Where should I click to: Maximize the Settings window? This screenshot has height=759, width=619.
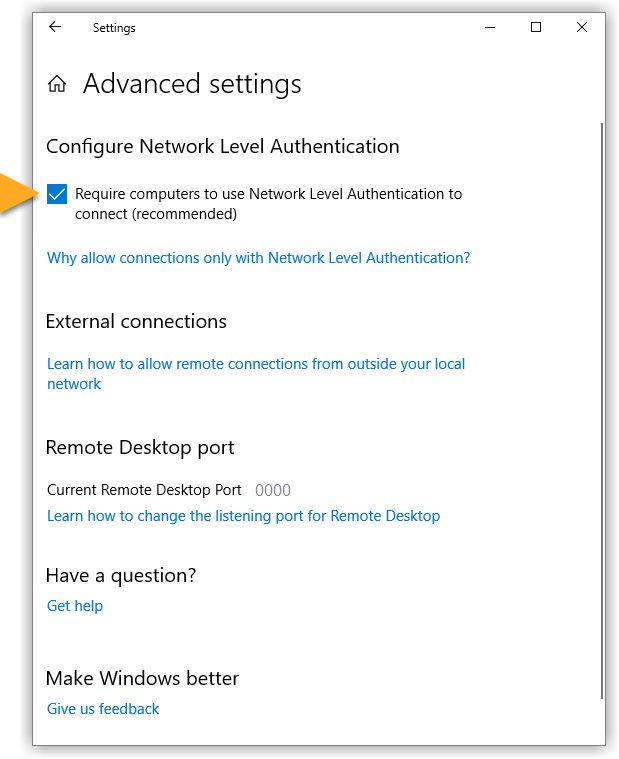[x=536, y=28]
